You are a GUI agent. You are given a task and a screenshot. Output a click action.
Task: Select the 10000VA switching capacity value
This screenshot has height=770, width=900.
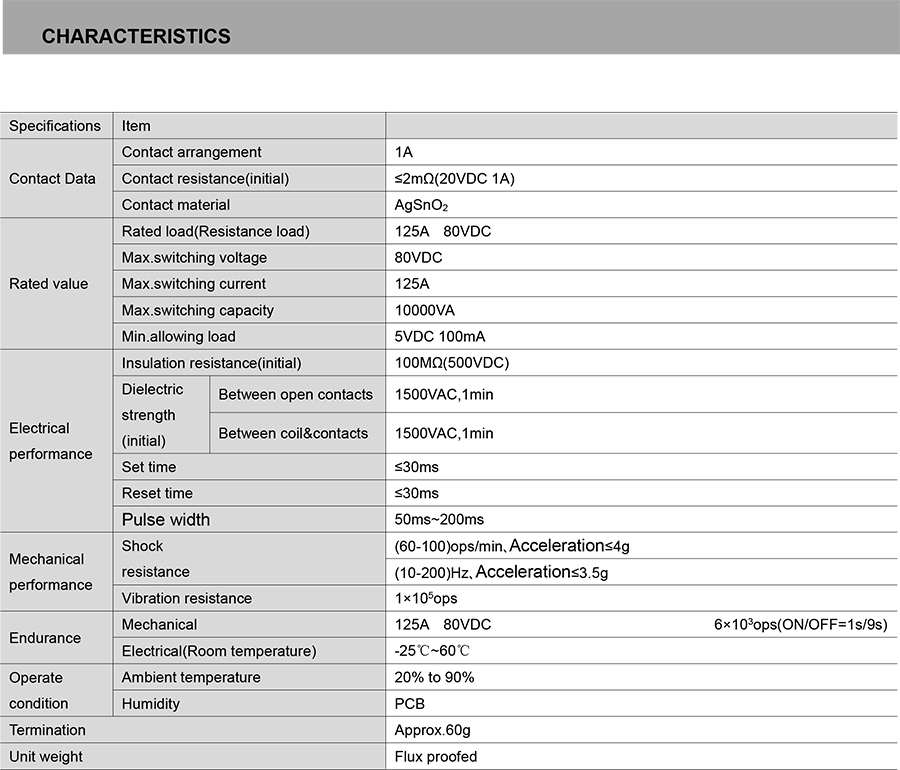click(x=424, y=310)
